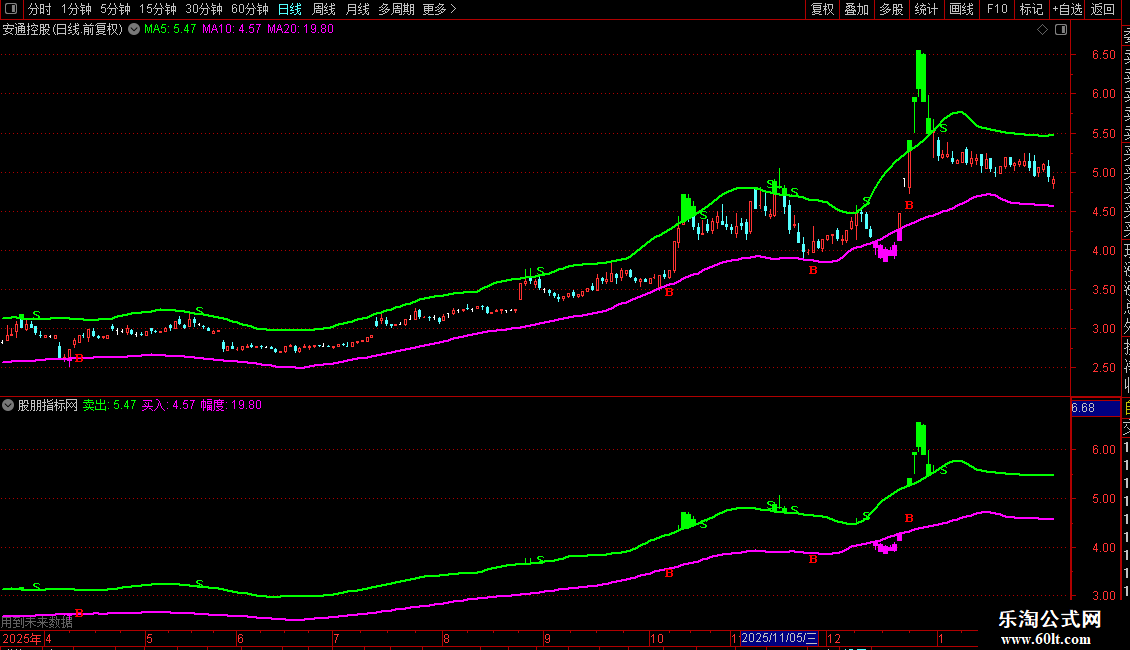Click the 返回 back button

click(1103, 9)
